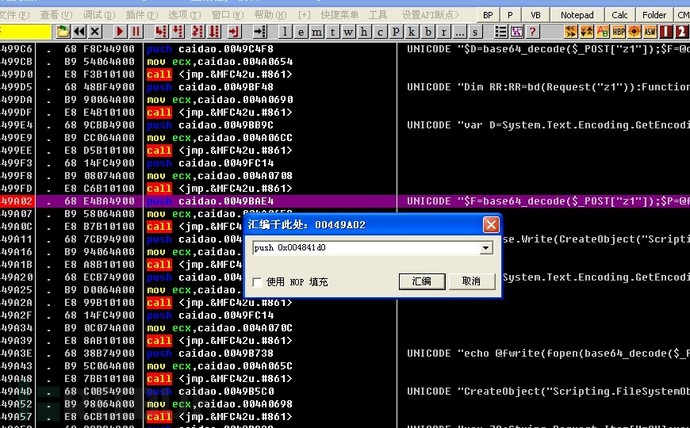690x428 pixels.
Task: Open the 查看(V) menu
Action: [56, 15]
